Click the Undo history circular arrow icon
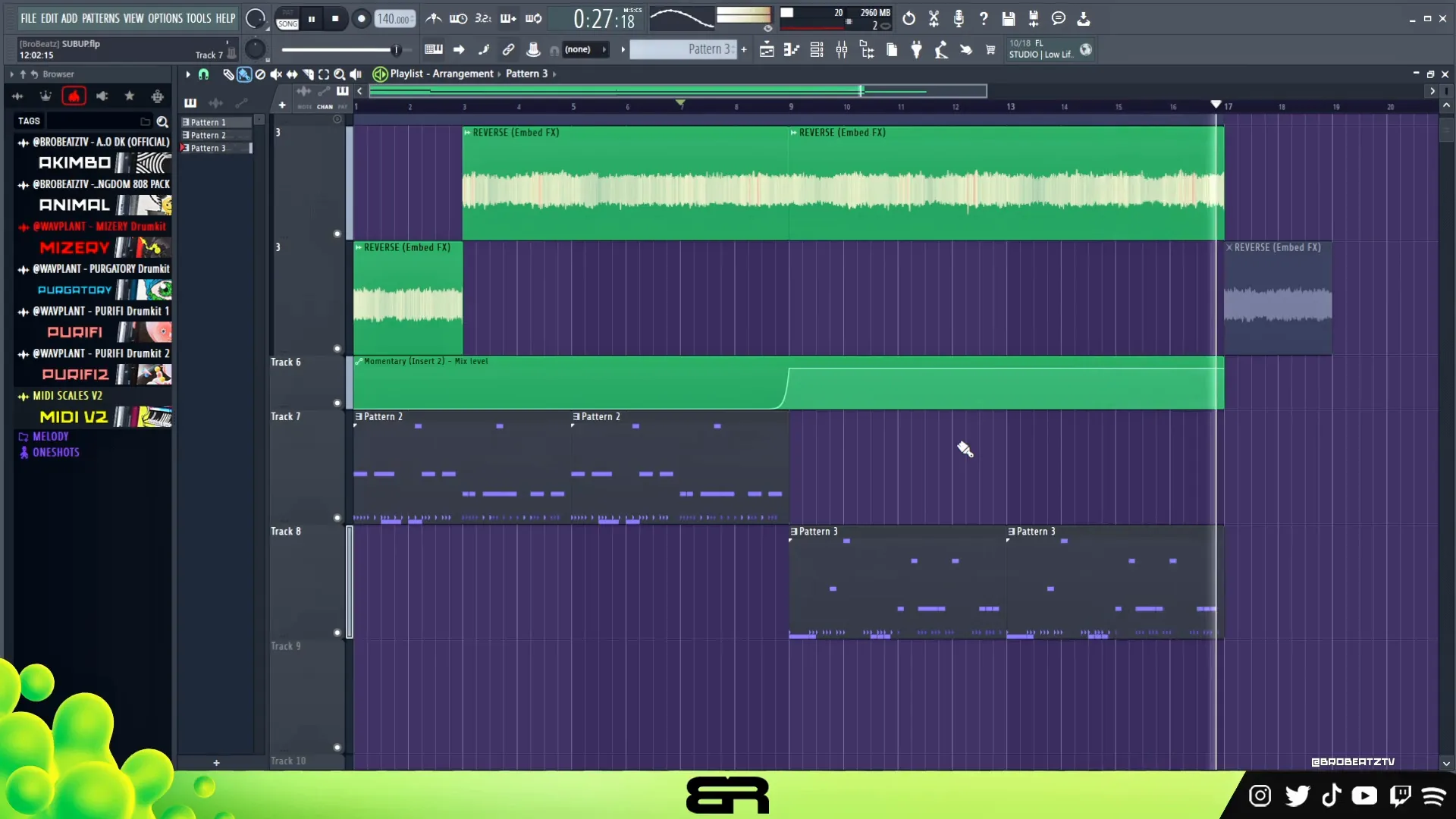 (x=908, y=18)
